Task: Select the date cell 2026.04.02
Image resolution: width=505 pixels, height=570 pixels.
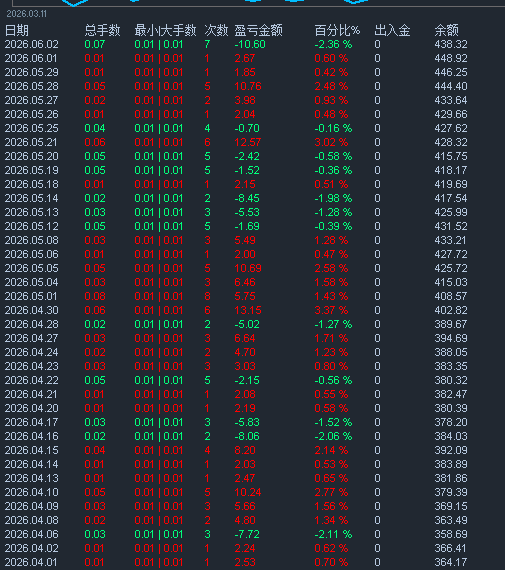Action: (x=32, y=548)
